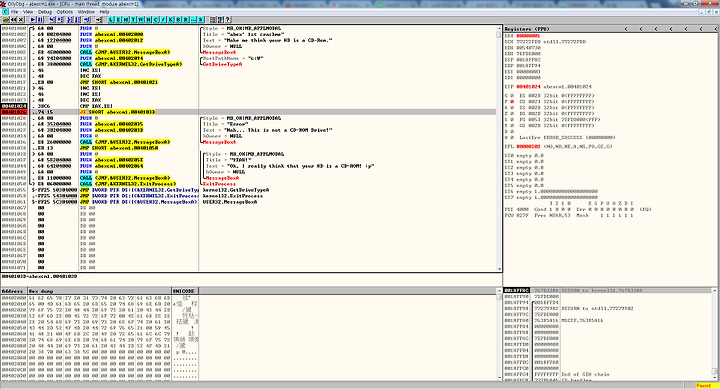Click the Step into toolbar icon

52,20
